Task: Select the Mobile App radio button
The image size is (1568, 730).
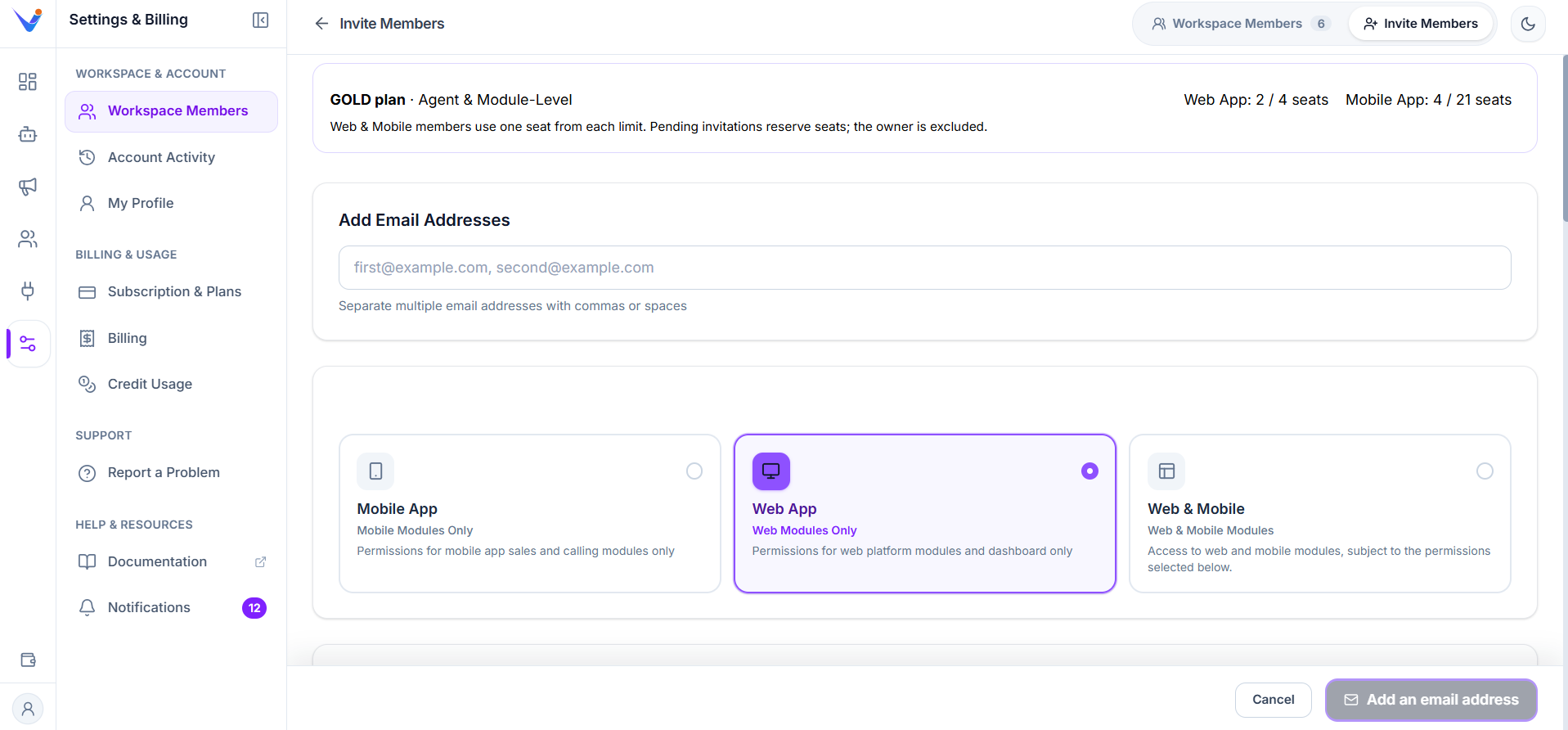Action: point(694,471)
